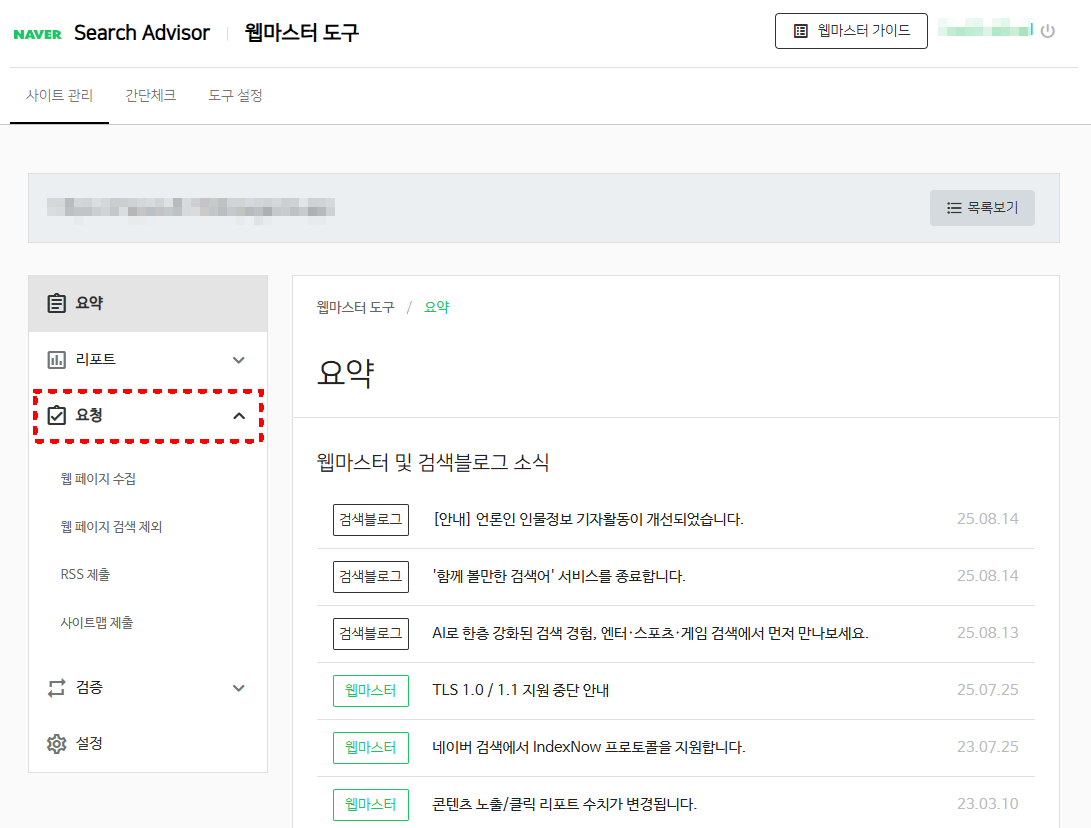1091x828 pixels.
Task: Open 설정 in the sidebar
Action: [148, 744]
